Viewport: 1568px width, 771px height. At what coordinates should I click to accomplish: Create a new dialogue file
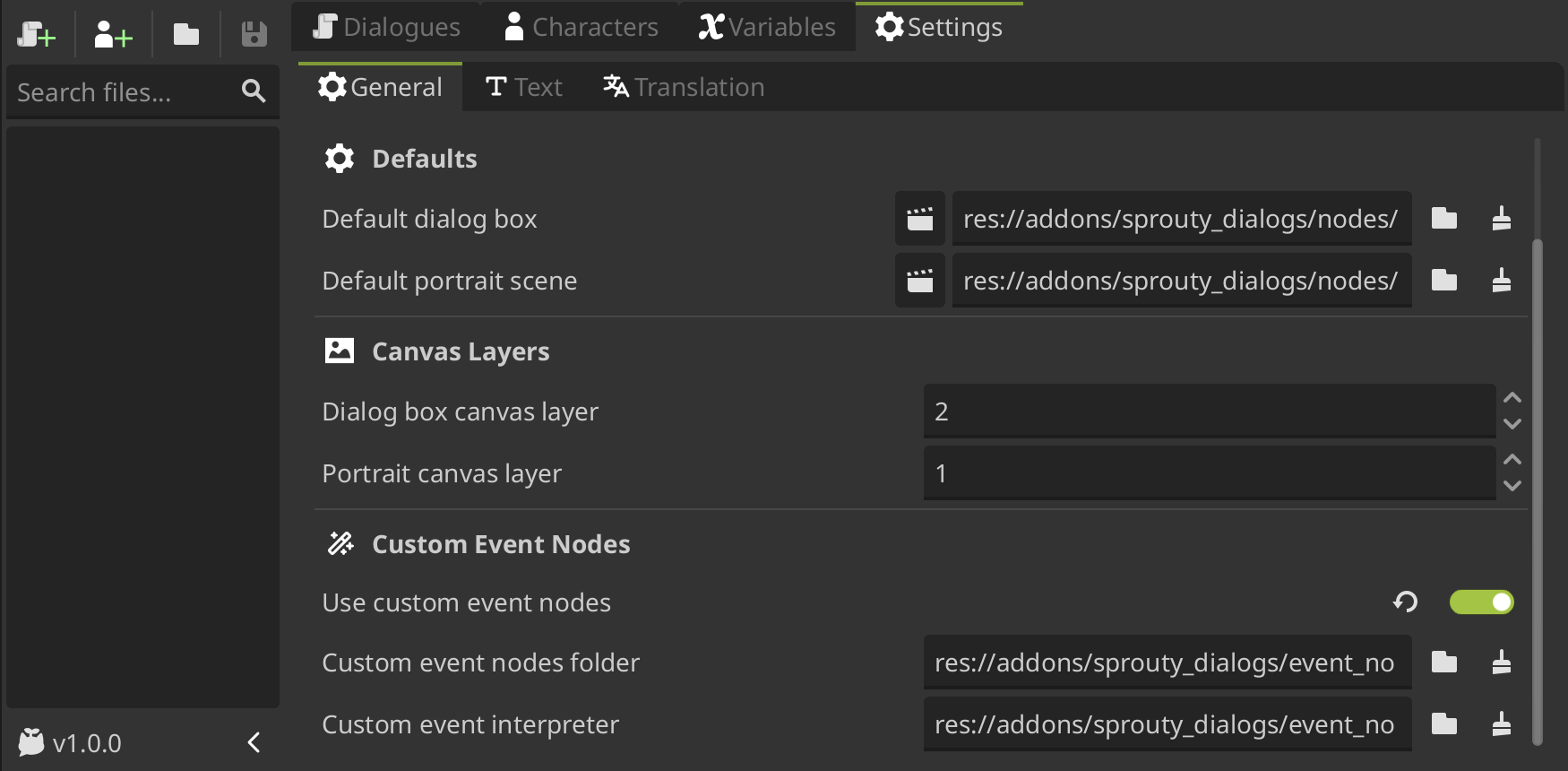click(37, 35)
